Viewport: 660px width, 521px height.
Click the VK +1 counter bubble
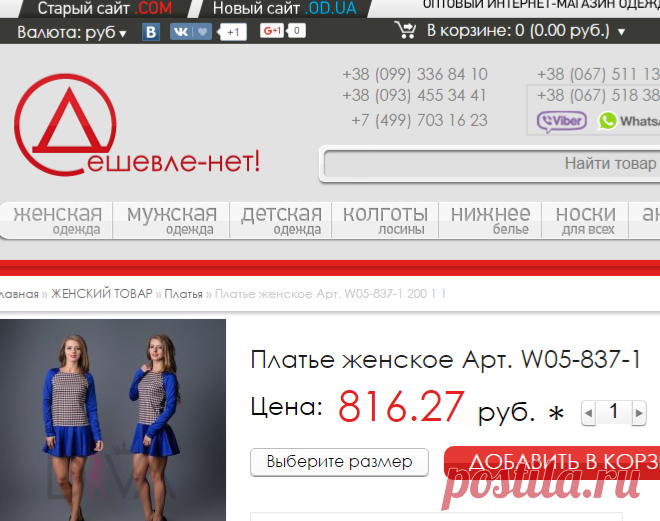pos(232,32)
